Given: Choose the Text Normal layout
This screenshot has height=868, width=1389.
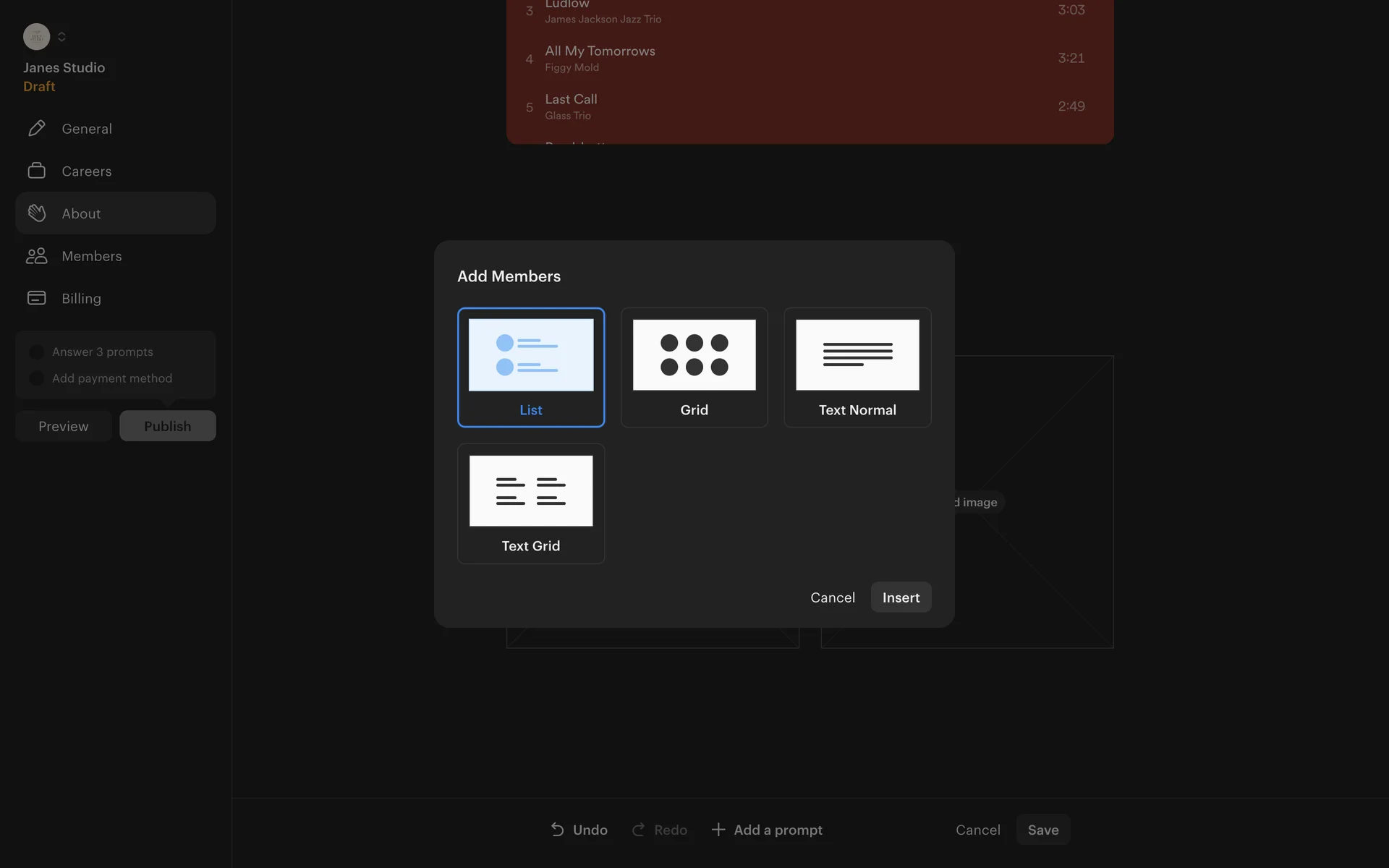Looking at the screenshot, I should (x=857, y=367).
